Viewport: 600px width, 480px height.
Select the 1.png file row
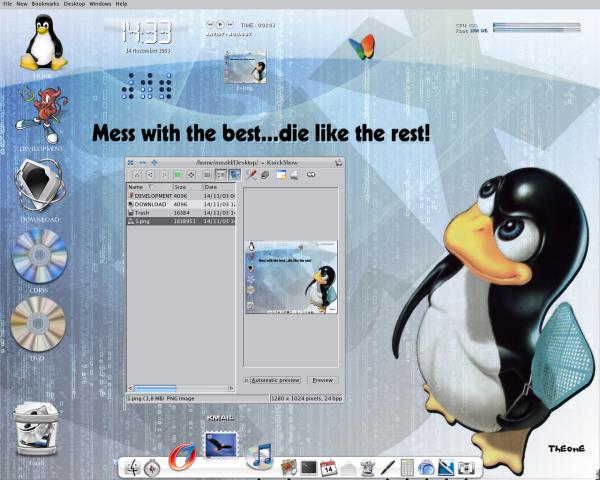click(181, 221)
